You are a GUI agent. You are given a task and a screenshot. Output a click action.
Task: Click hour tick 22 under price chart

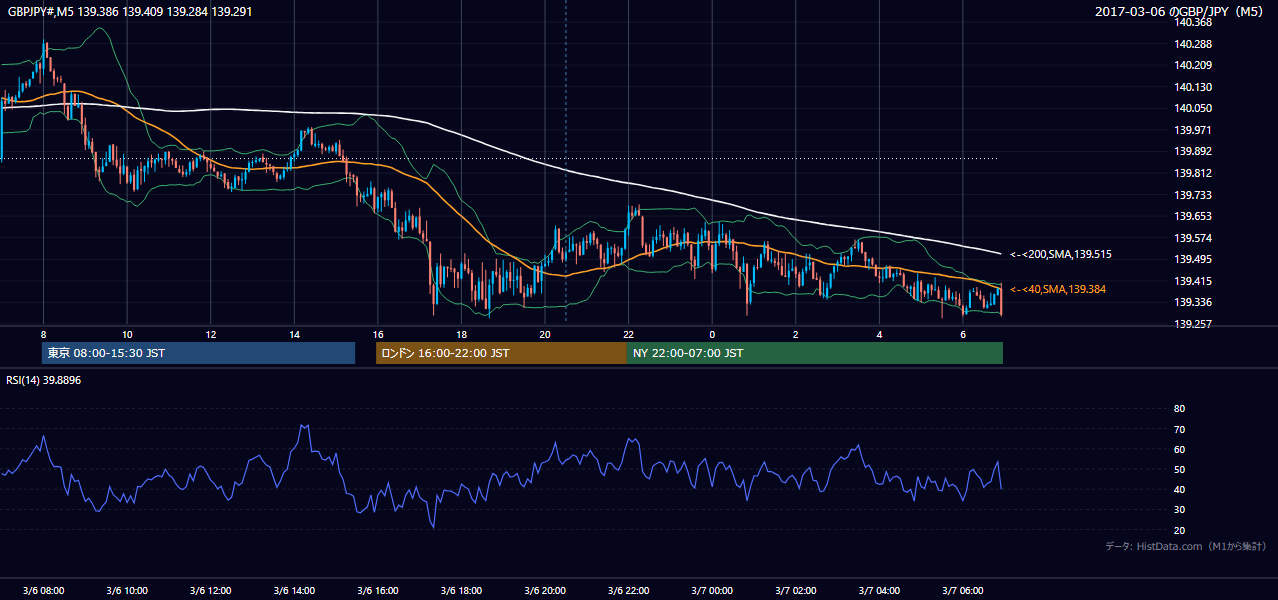628,334
